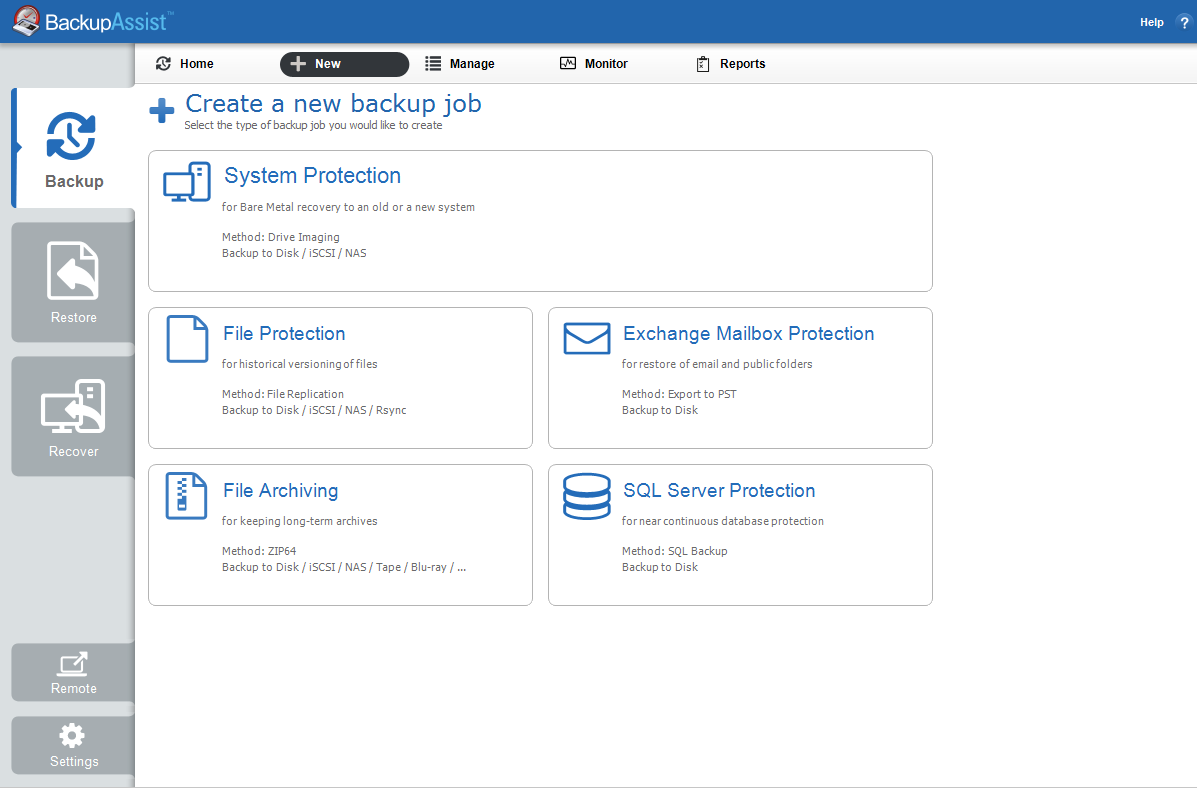Click the question mark help icon

point(1184,22)
